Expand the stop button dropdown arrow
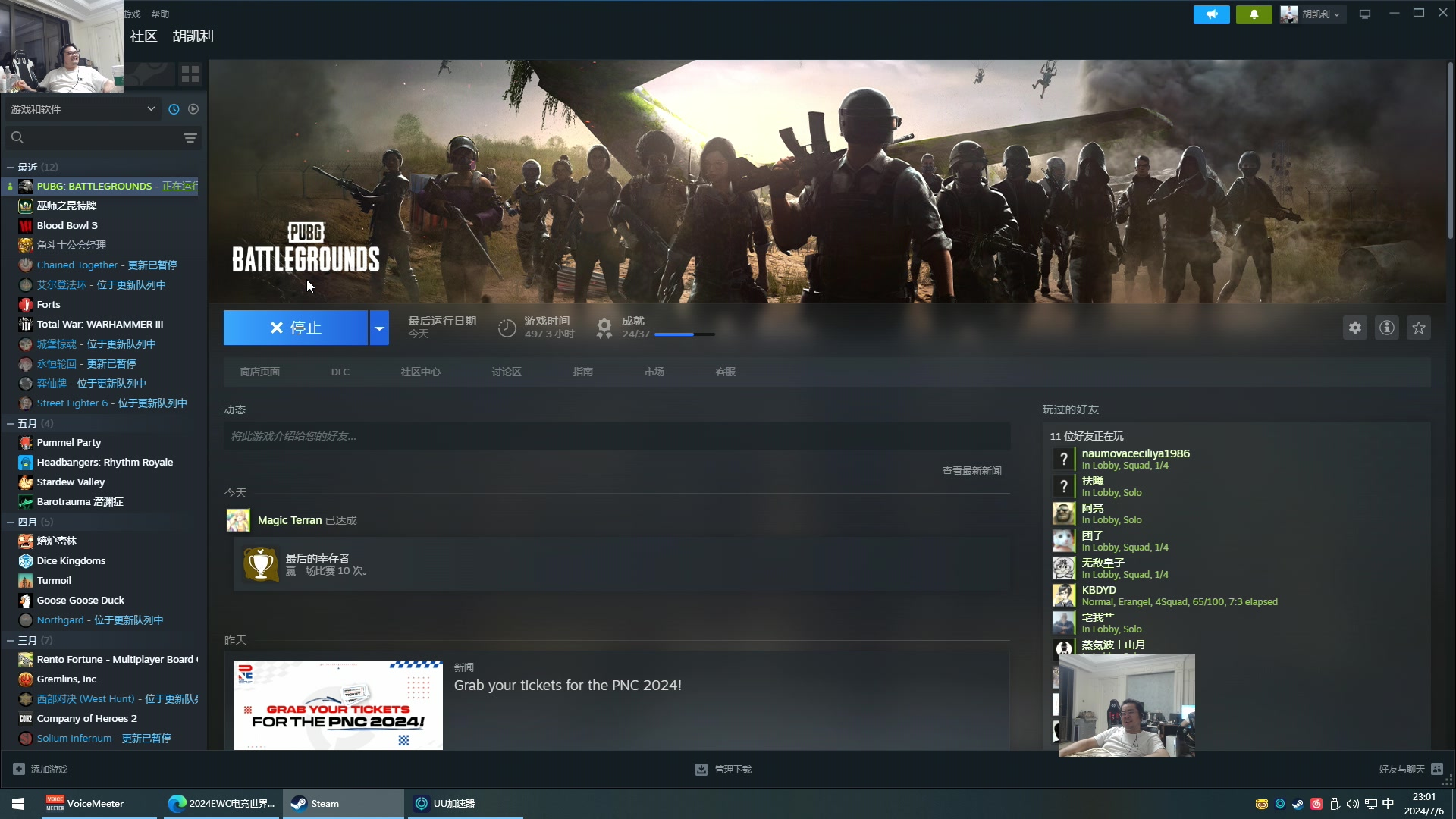The height and width of the screenshot is (819, 1456). [x=379, y=328]
